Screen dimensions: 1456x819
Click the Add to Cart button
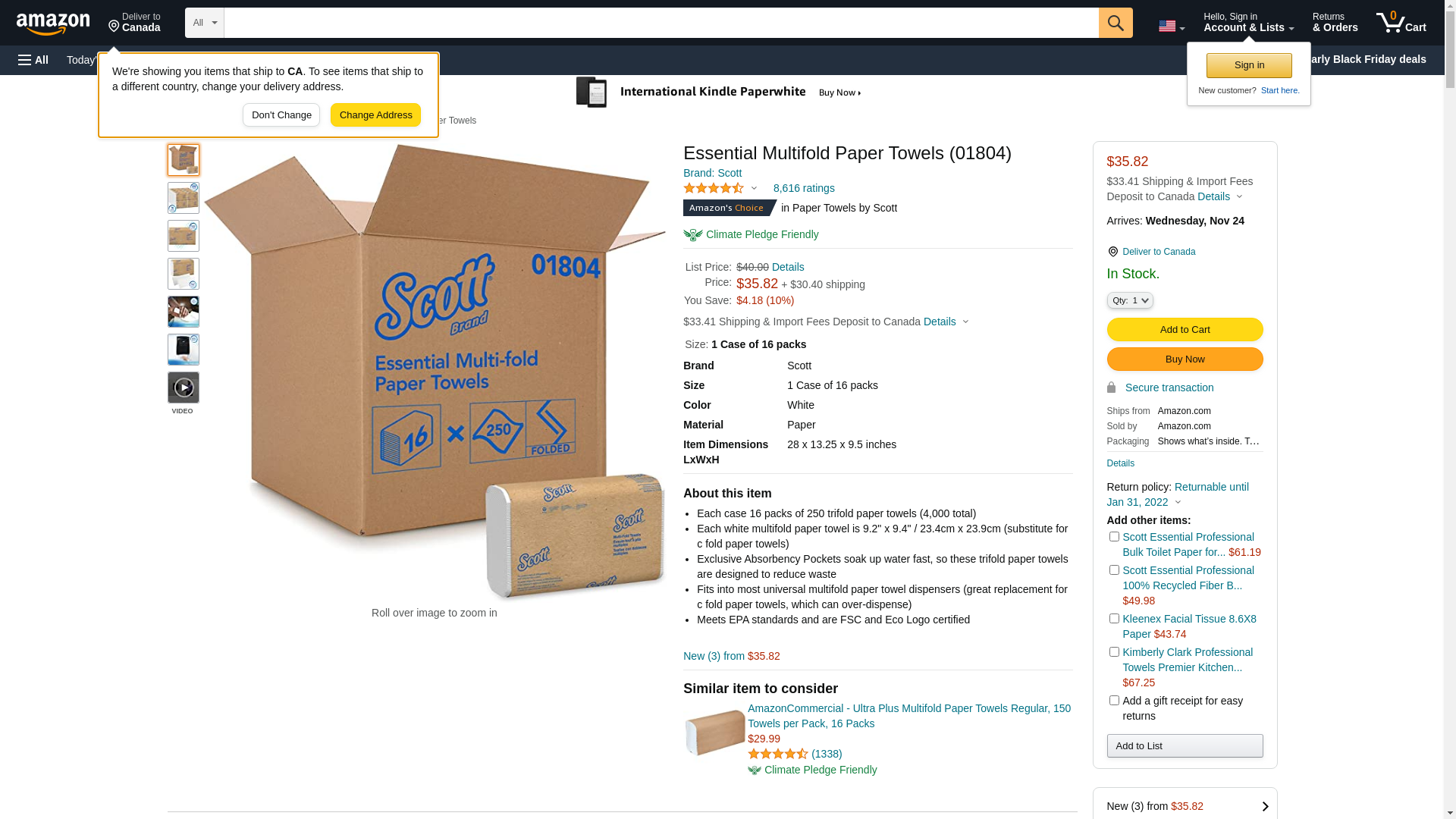(x=1185, y=329)
